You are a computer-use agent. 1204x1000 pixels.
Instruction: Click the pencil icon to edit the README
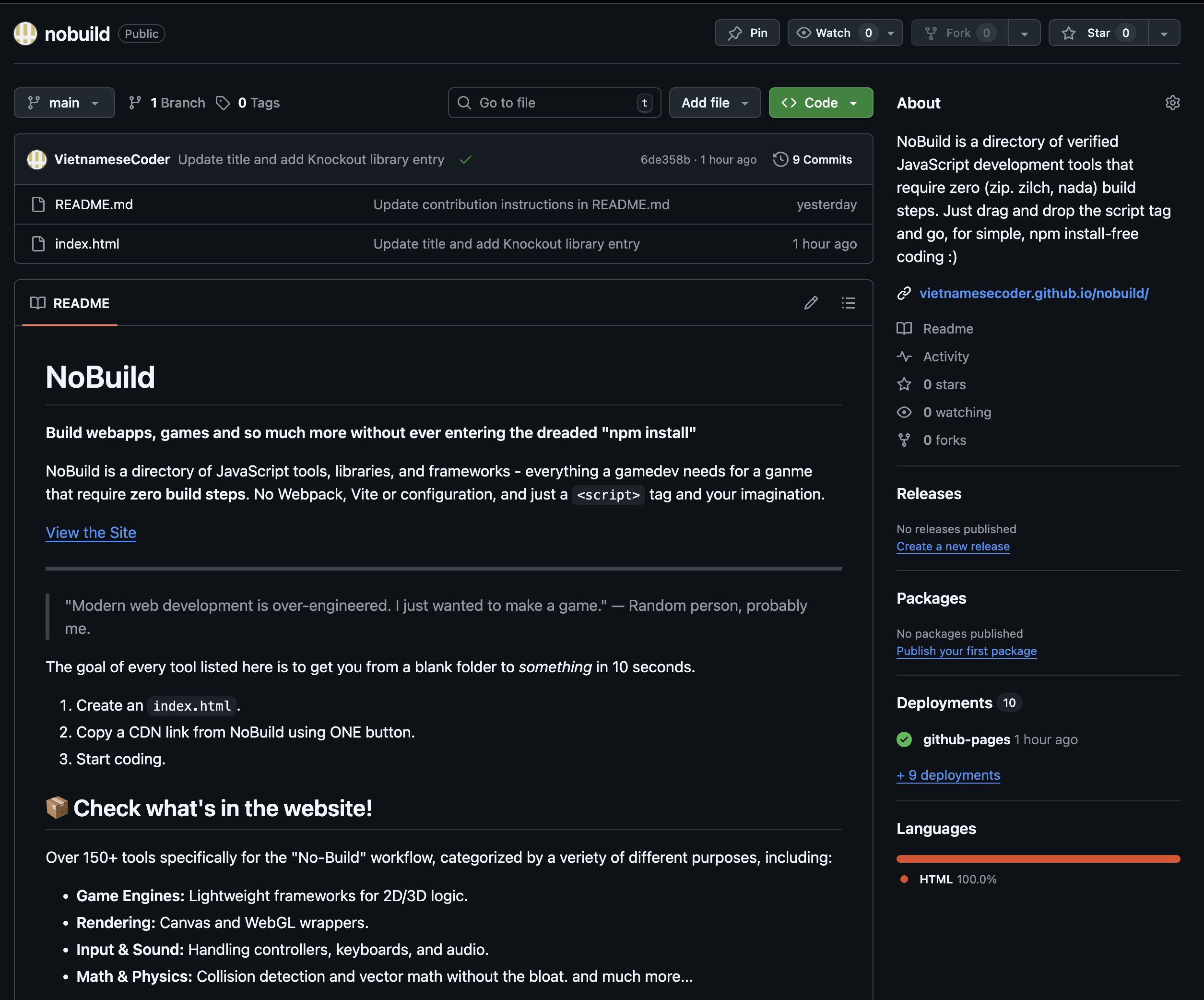pyautogui.click(x=811, y=303)
